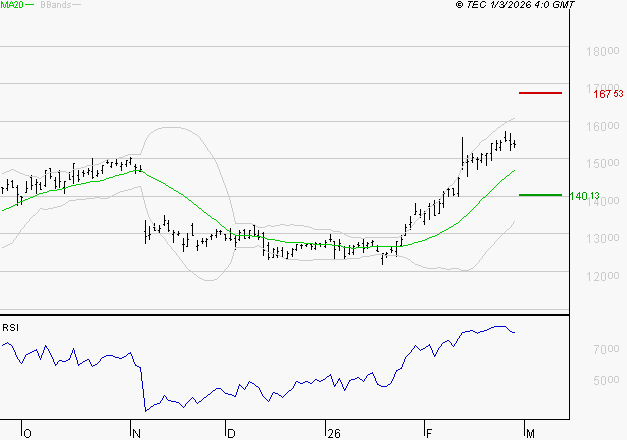Click the MA20 legend label
627x440 pixels.
12,5
